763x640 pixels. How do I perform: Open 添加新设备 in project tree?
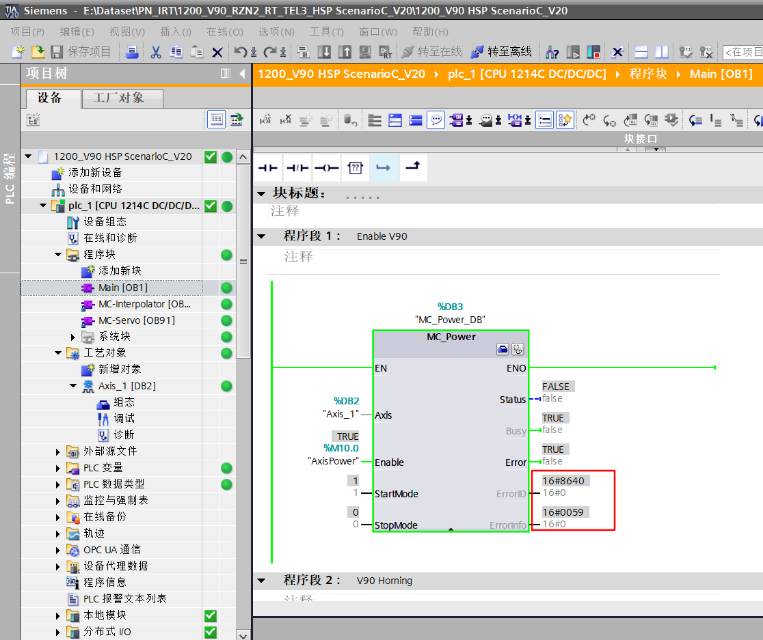pos(95,172)
